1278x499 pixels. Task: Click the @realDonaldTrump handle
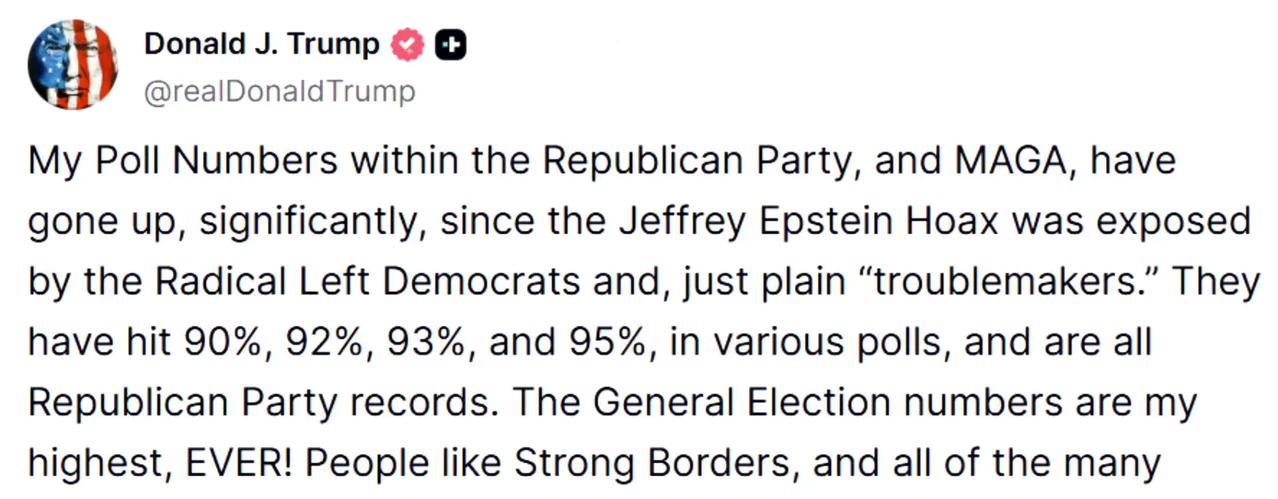pyautogui.click(x=279, y=92)
